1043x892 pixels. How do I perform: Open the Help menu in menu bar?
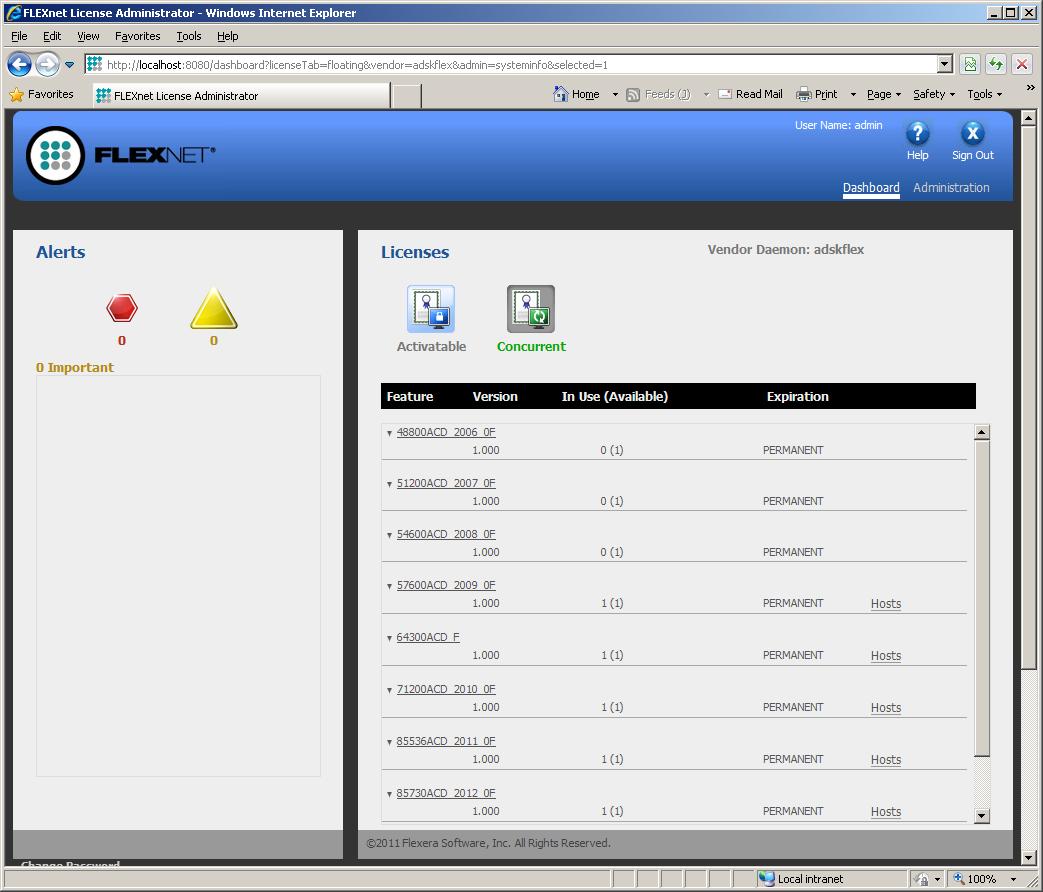click(227, 36)
